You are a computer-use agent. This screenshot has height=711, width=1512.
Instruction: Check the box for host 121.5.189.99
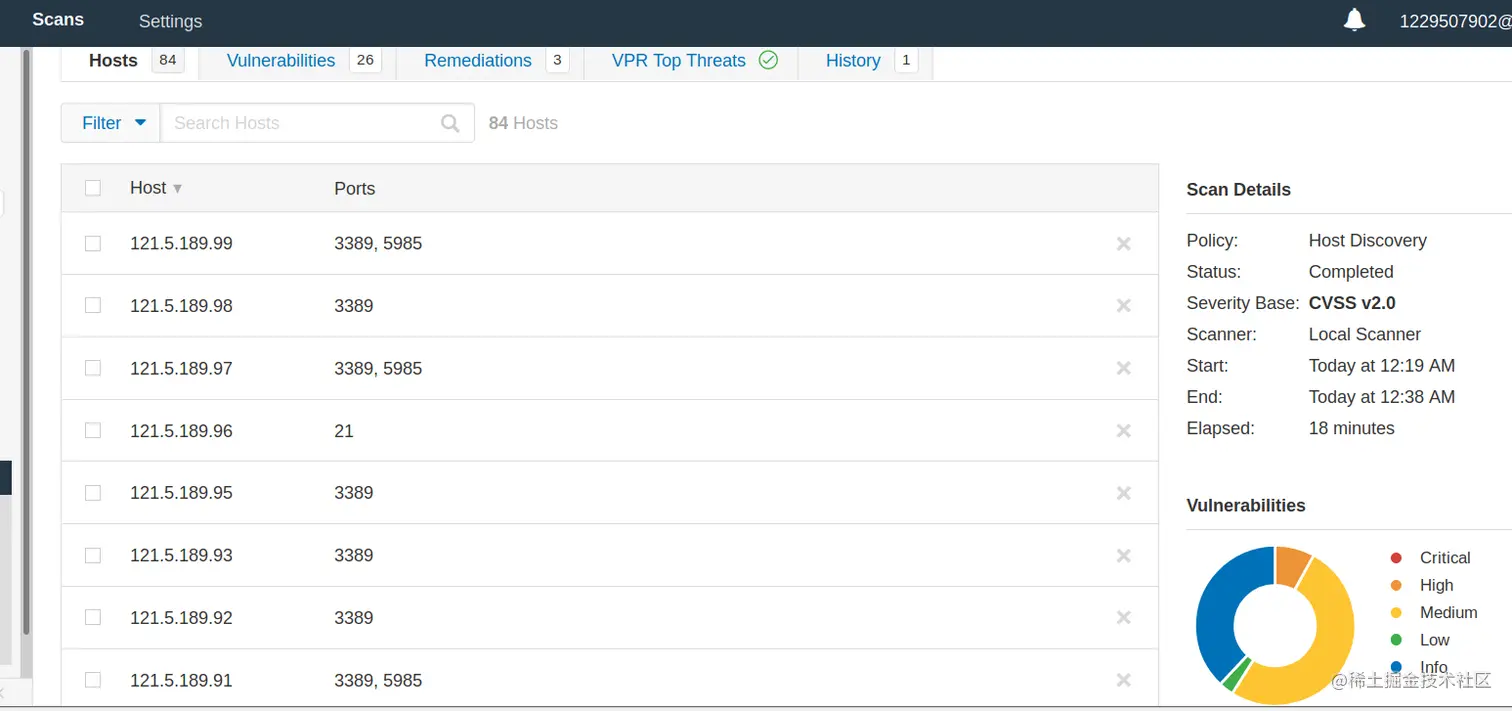click(x=93, y=243)
